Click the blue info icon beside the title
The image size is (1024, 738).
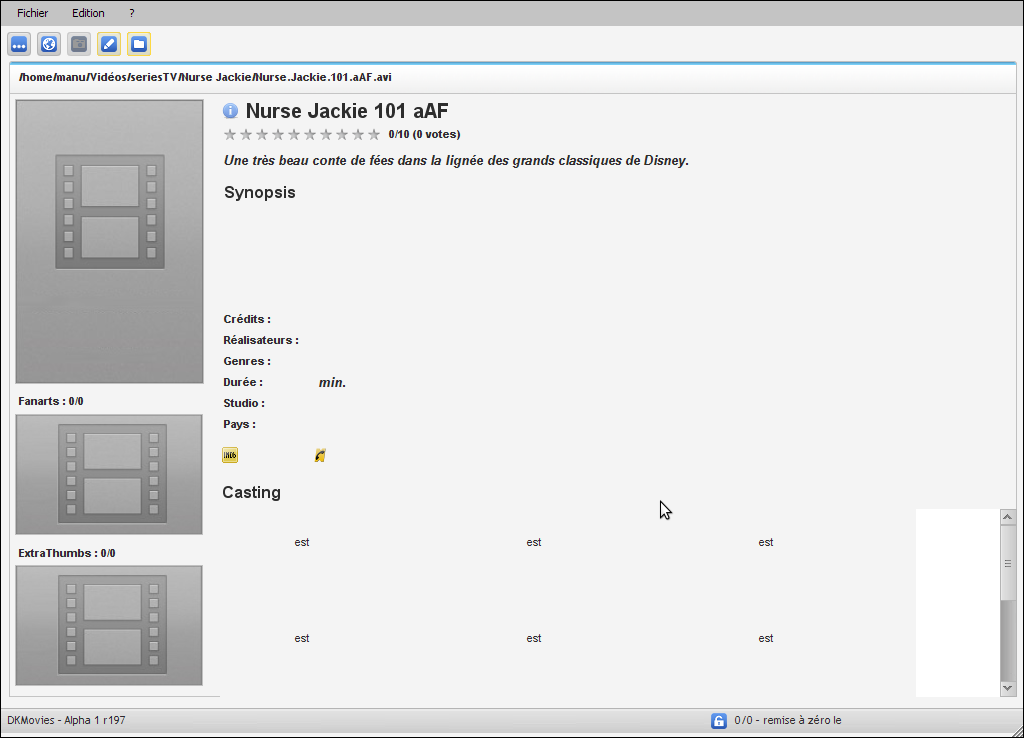231,110
